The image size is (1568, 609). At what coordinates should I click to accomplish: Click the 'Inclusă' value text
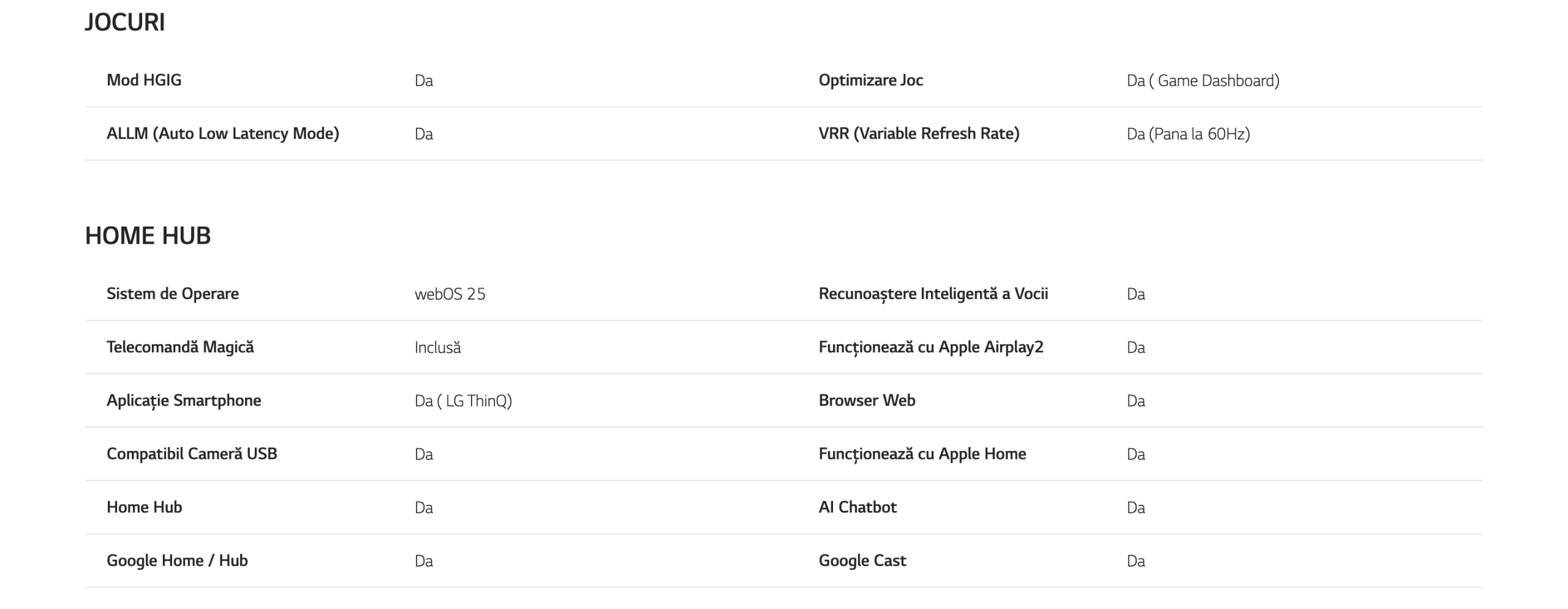(x=437, y=347)
